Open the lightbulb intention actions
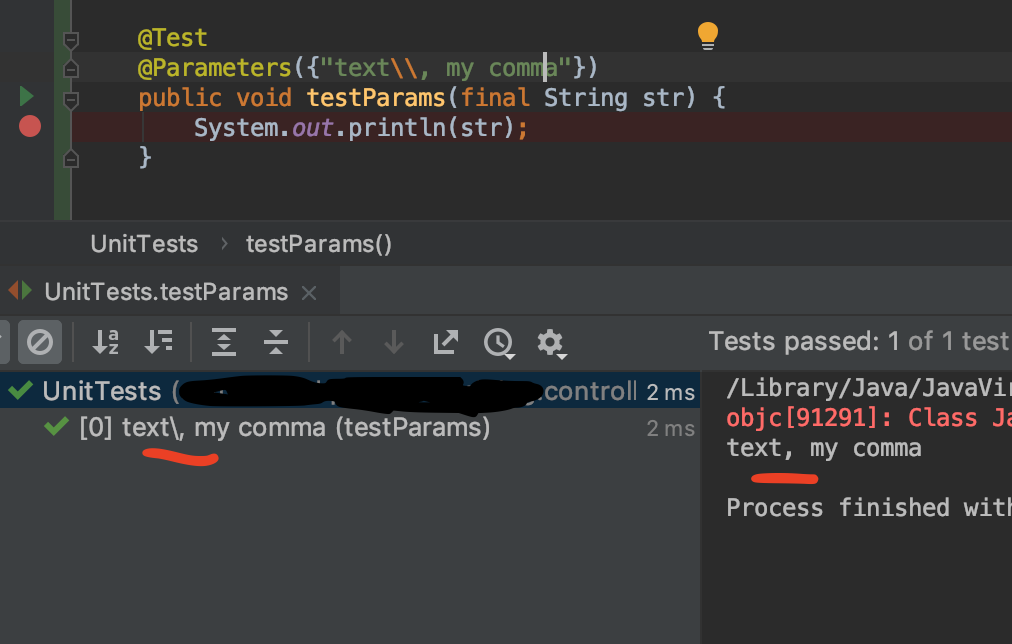 point(707,34)
